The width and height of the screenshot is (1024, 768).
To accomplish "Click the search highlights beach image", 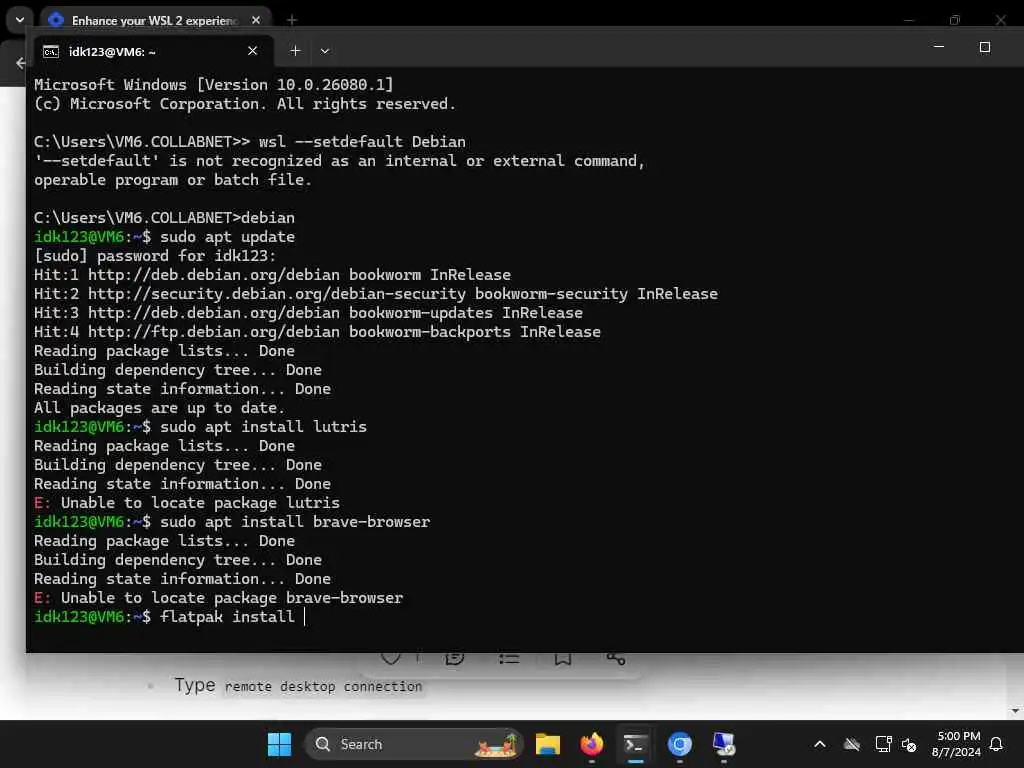I will pos(496,744).
